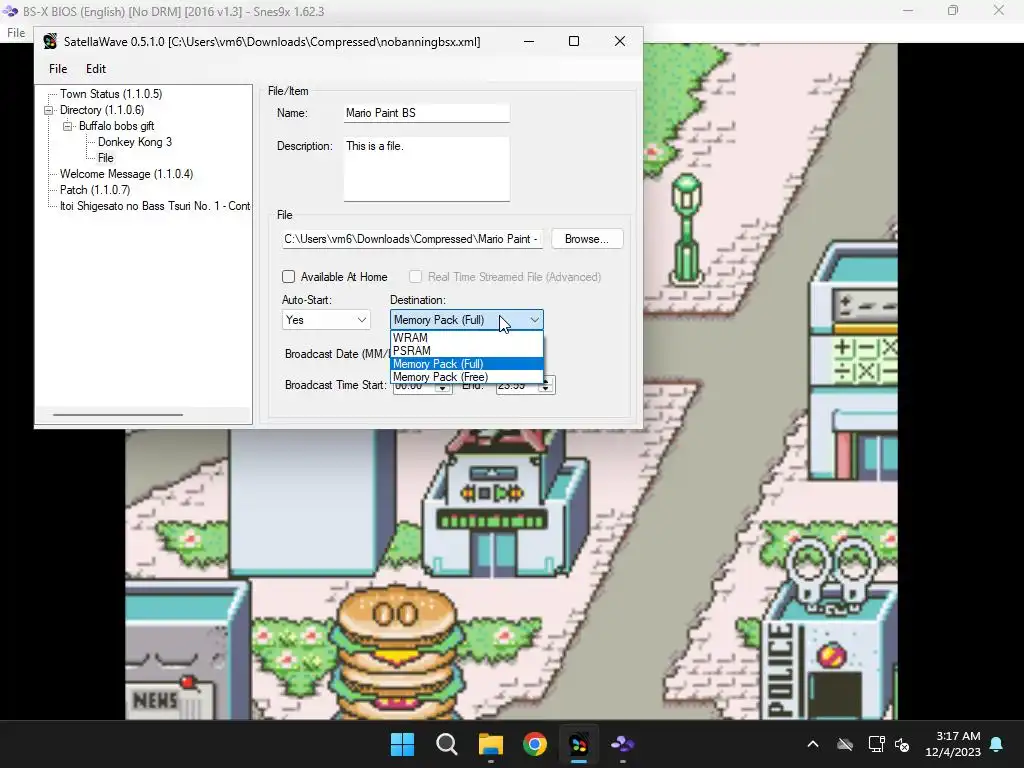The image size is (1024, 768).
Task: Choose Memory Pack (Full) in dropdown list
Action: click(466, 364)
